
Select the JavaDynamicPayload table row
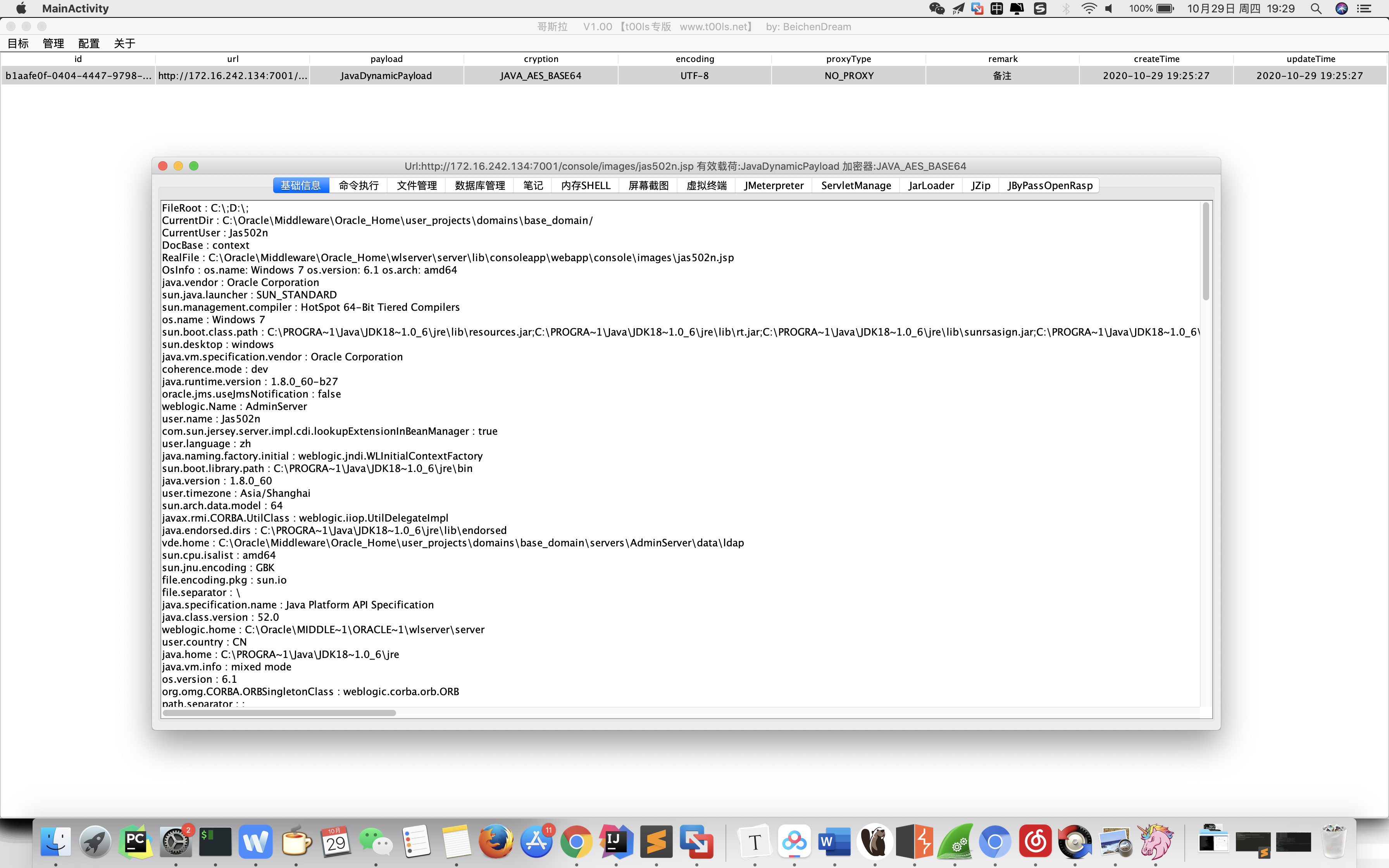point(386,76)
